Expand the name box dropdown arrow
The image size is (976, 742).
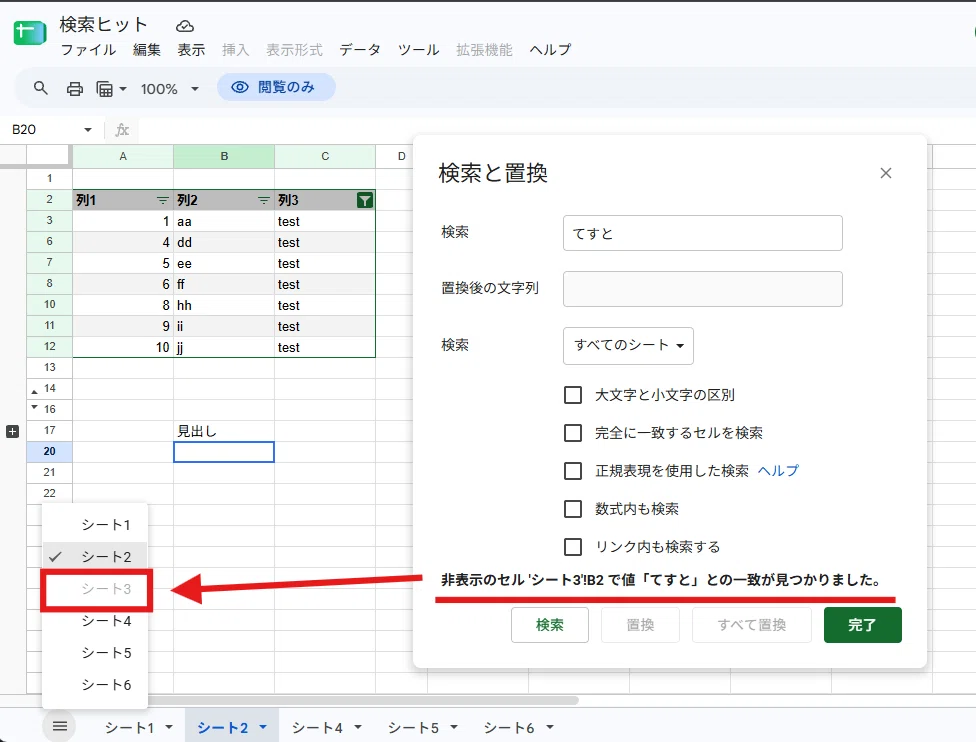point(88,130)
